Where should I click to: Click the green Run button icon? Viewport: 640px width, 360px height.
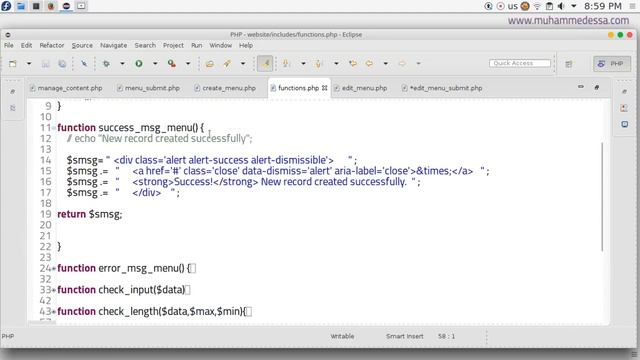point(139,64)
